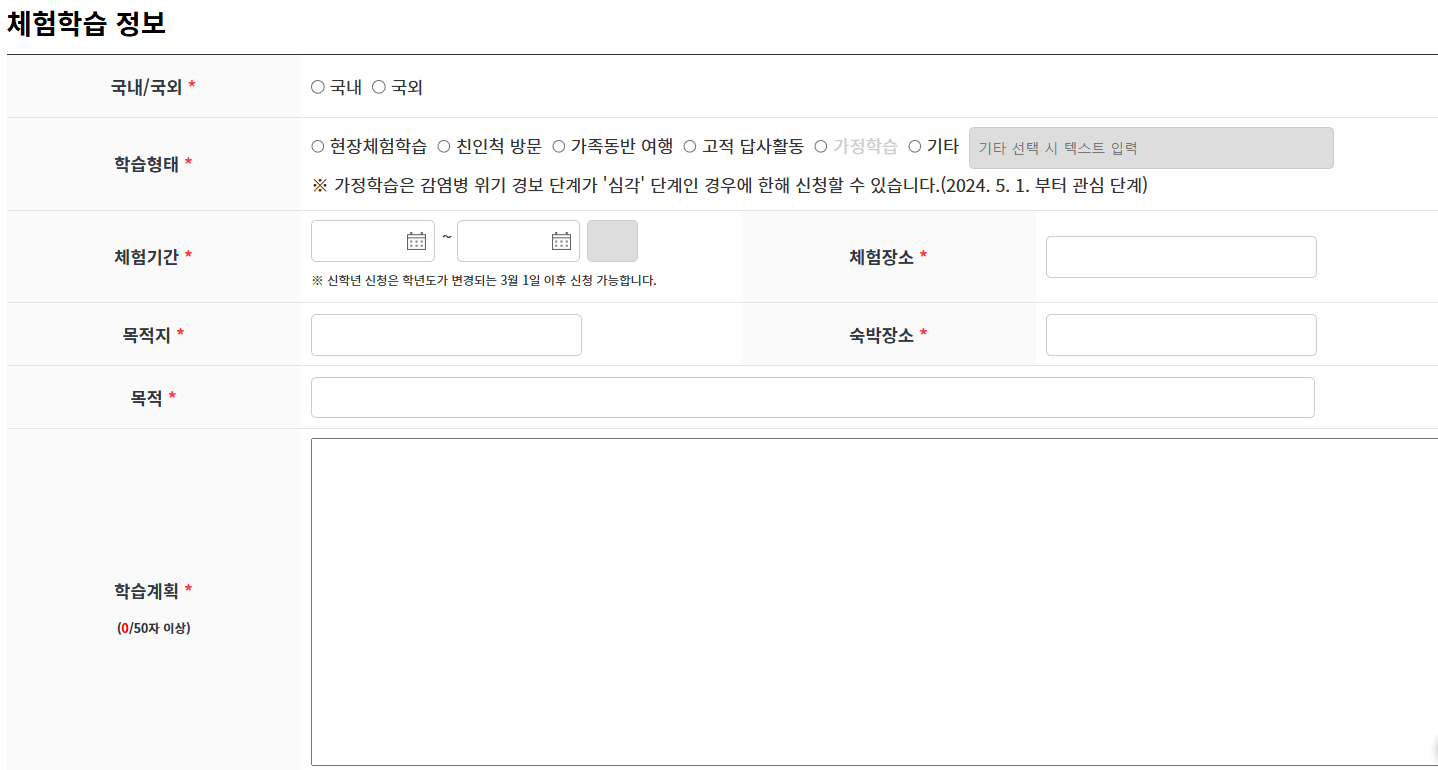Focus the 체험장소 (place) input field

pyautogui.click(x=1180, y=257)
